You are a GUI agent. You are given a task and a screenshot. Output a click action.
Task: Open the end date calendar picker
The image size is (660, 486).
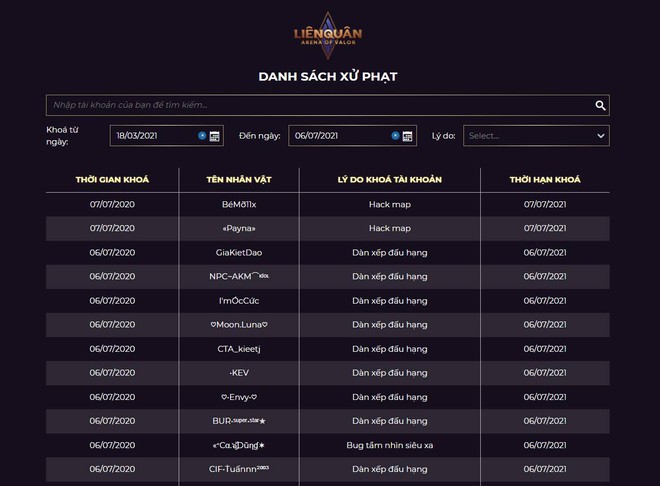407,136
